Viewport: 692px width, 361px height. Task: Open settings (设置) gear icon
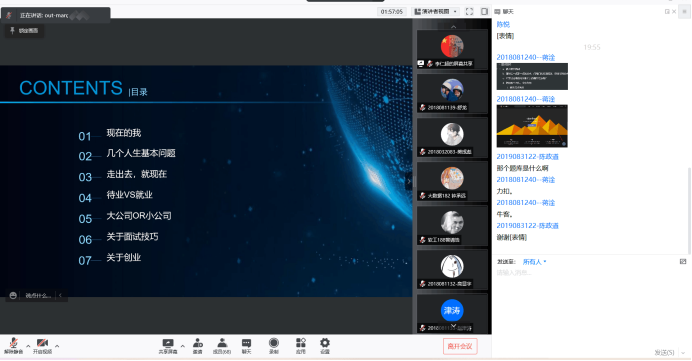[x=325, y=346]
